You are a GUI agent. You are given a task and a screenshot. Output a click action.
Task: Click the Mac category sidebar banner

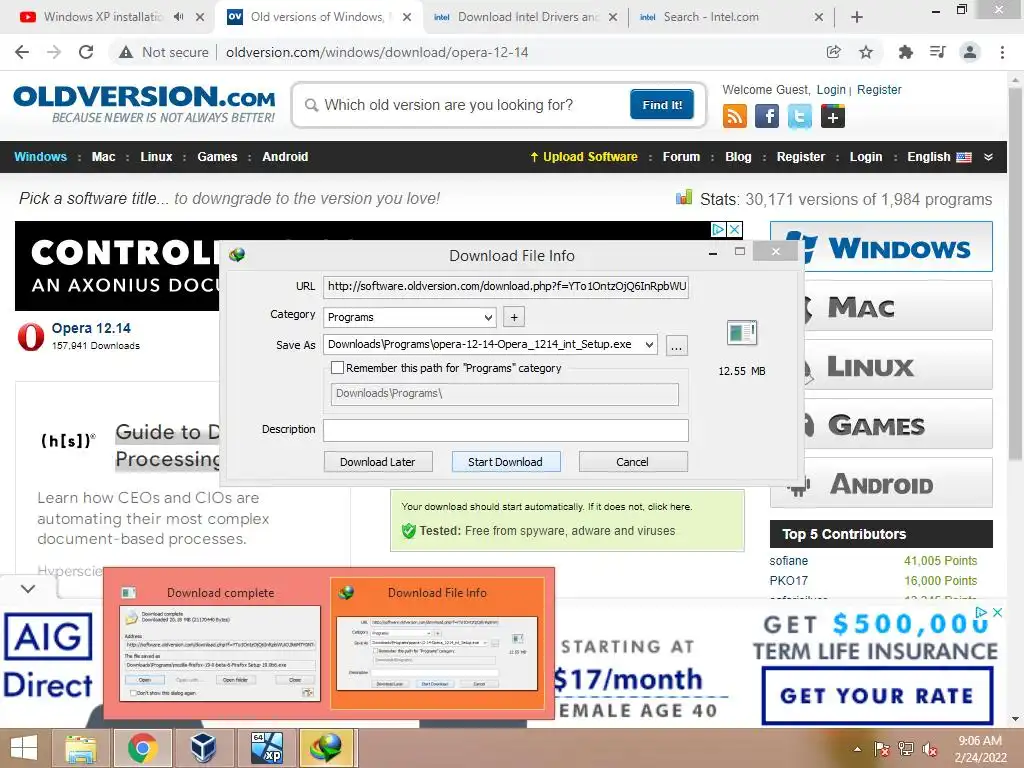(x=882, y=307)
